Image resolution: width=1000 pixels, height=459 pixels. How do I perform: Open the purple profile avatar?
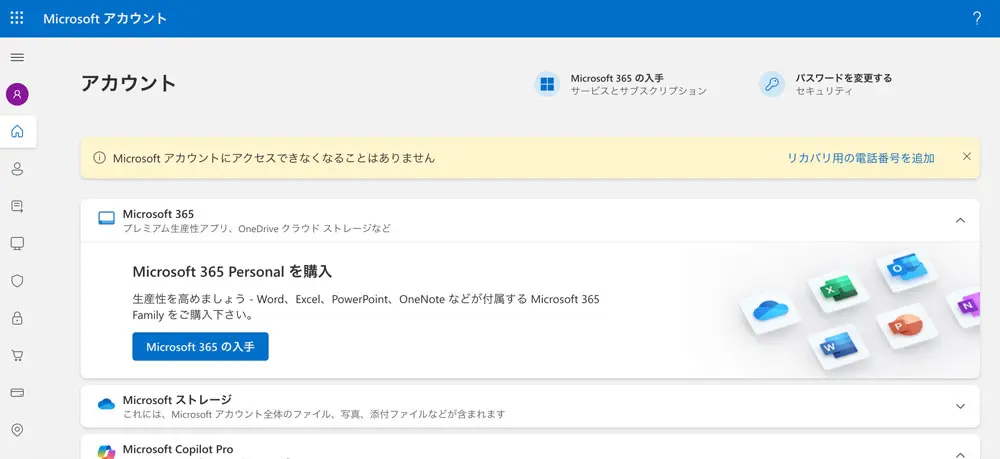pos(17,94)
